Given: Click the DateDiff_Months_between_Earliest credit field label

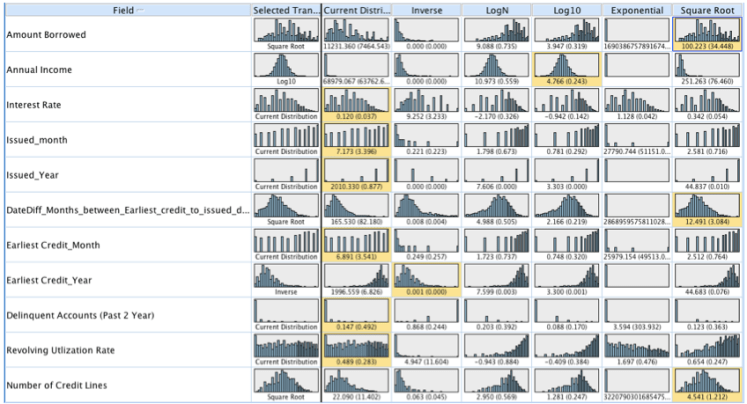Looking at the screenshot, I should click(126, 210).
